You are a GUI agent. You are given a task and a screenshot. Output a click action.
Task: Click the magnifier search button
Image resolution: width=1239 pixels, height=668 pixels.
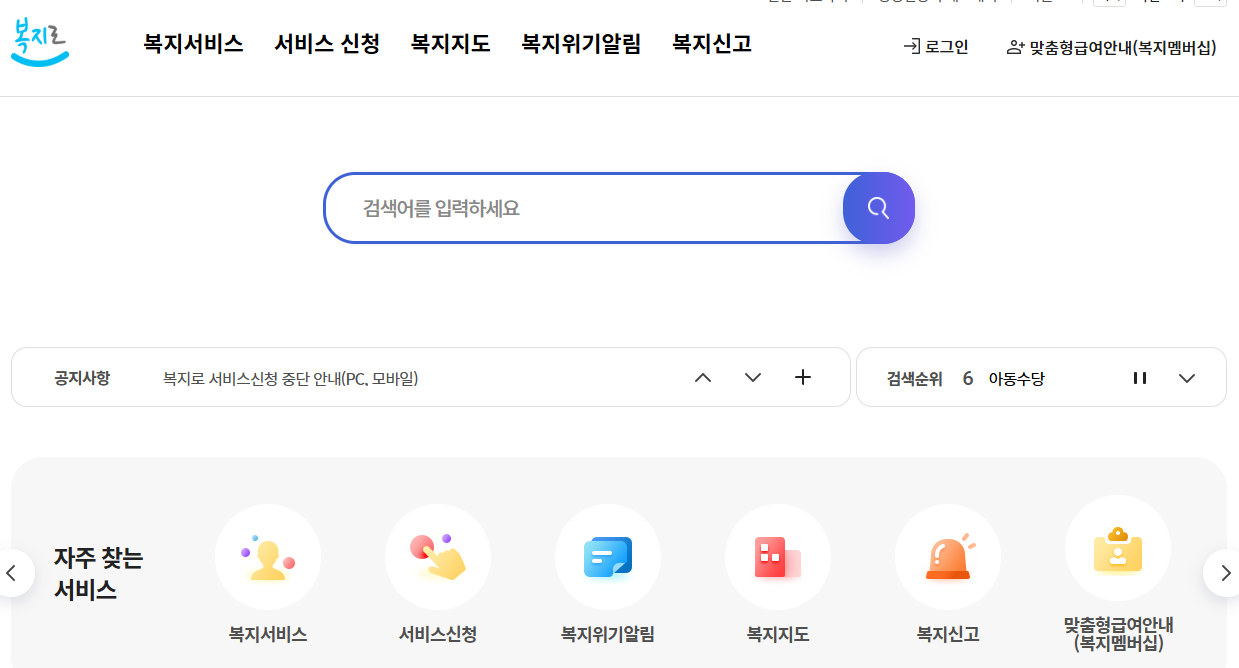click(878, 208)
